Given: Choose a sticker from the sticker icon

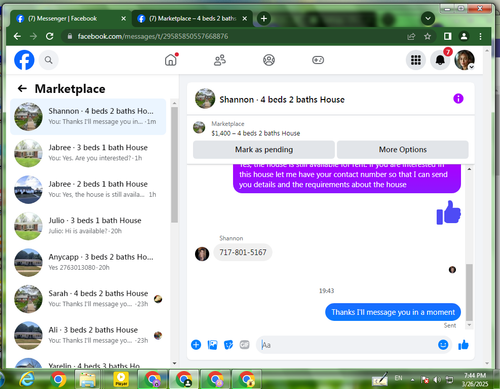Looking at the screenshot, I should click(228, 345).
